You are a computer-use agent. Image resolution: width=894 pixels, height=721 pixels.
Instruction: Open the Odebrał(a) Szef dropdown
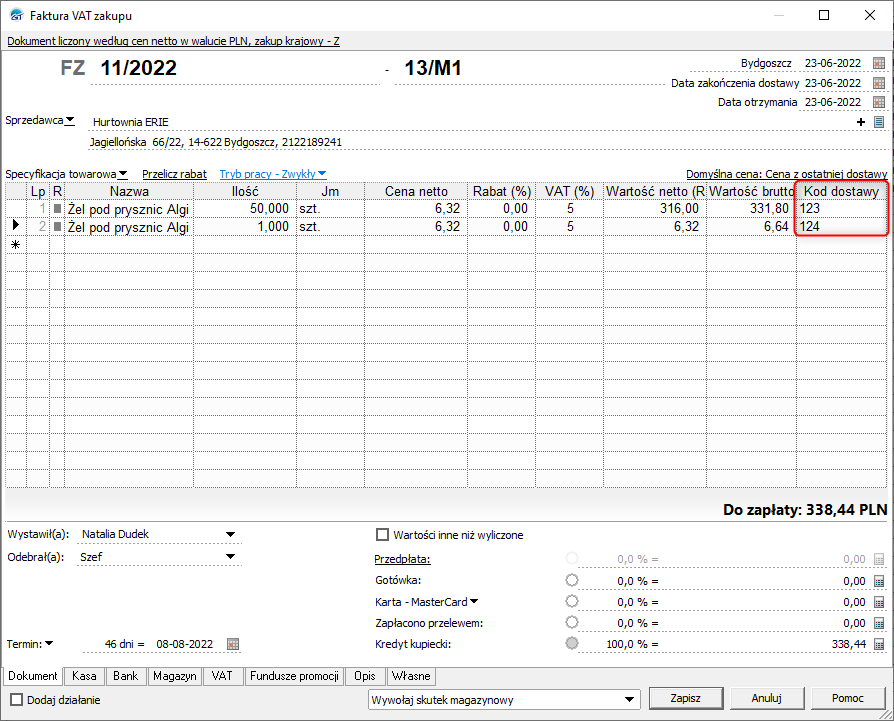(230, 557)
